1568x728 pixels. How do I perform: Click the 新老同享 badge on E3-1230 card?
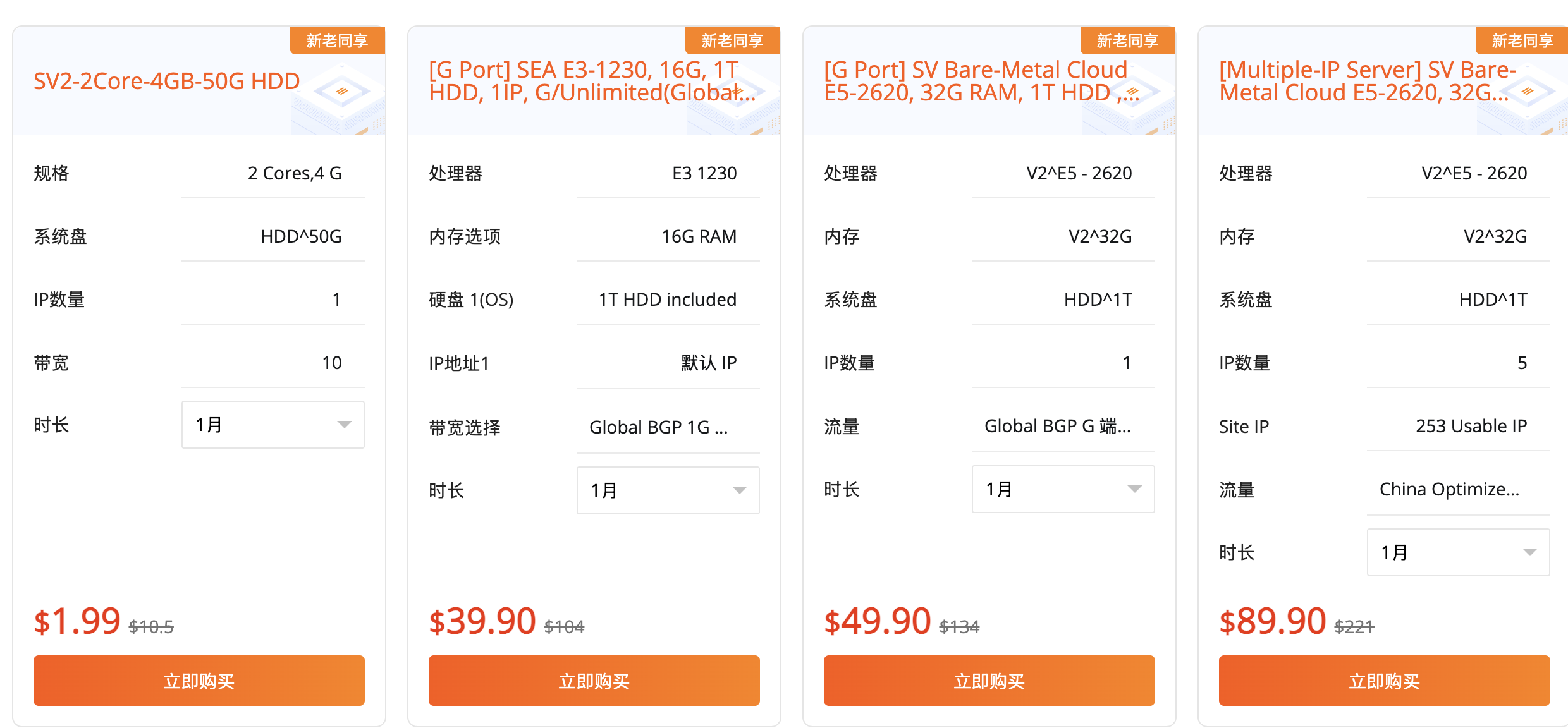(733, 40)
